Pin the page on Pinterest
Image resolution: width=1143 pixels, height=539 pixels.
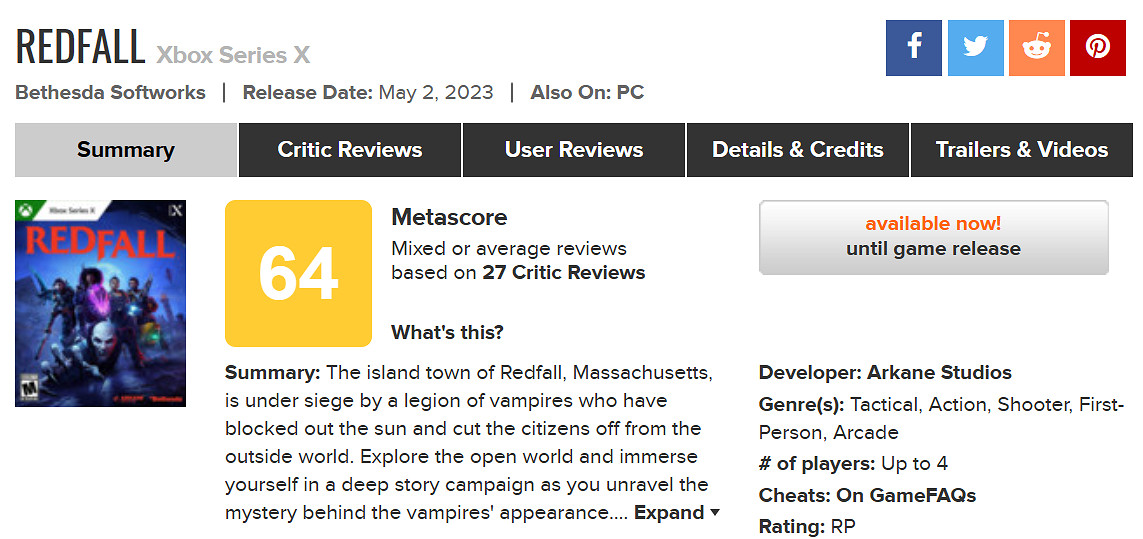pyautogui.click(x=1098, y=47)
